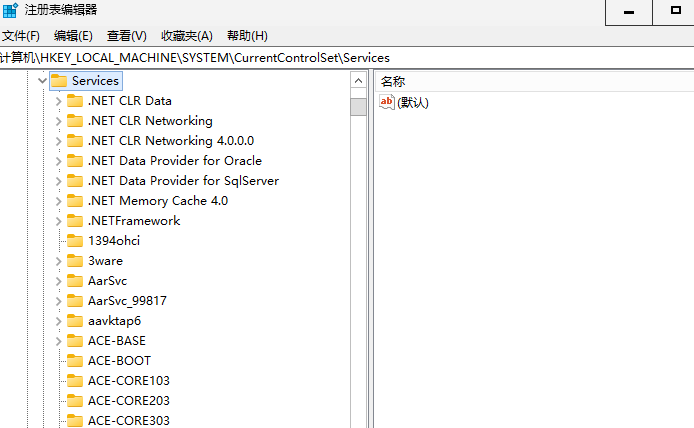Screen dimensions: 694x428
Task: Expand the .NET CLR Data key
Action: 58,101
